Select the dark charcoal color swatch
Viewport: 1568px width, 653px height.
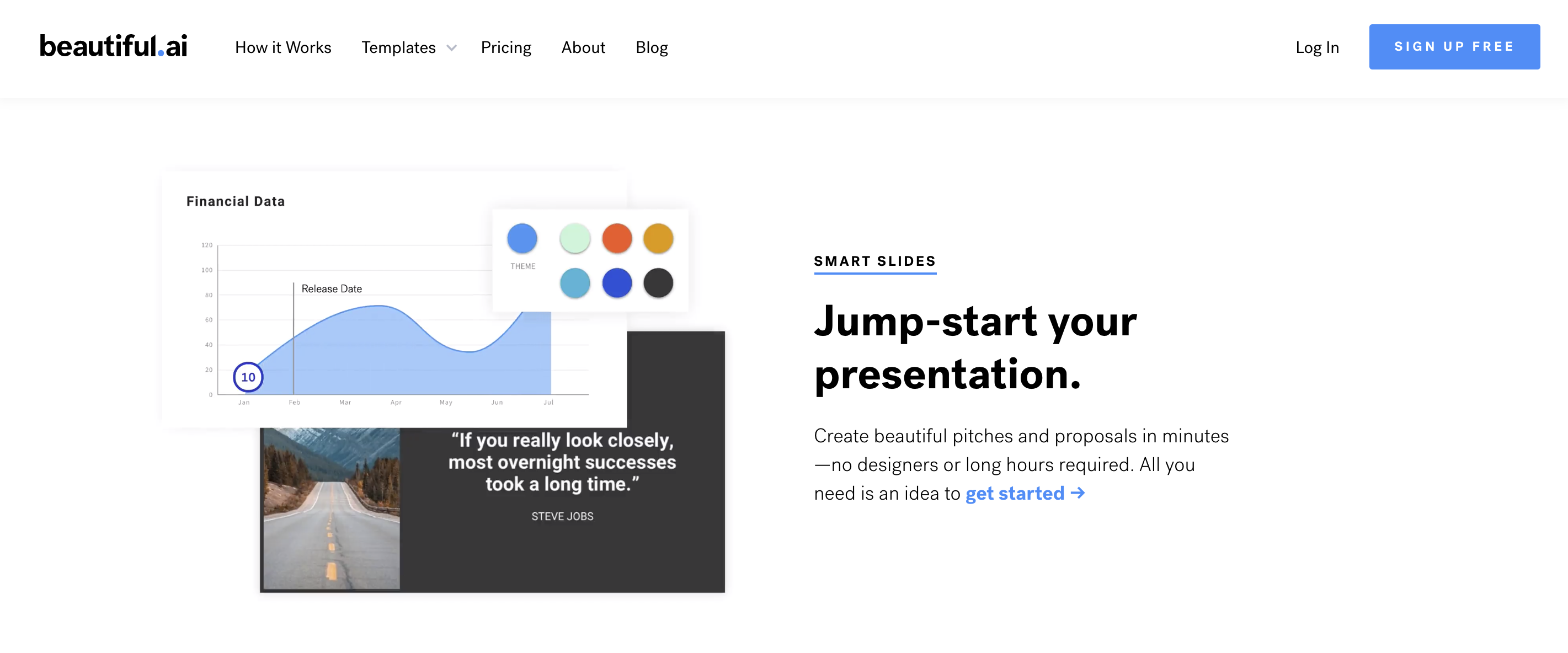pyautogui.click(x=658, y=283)
